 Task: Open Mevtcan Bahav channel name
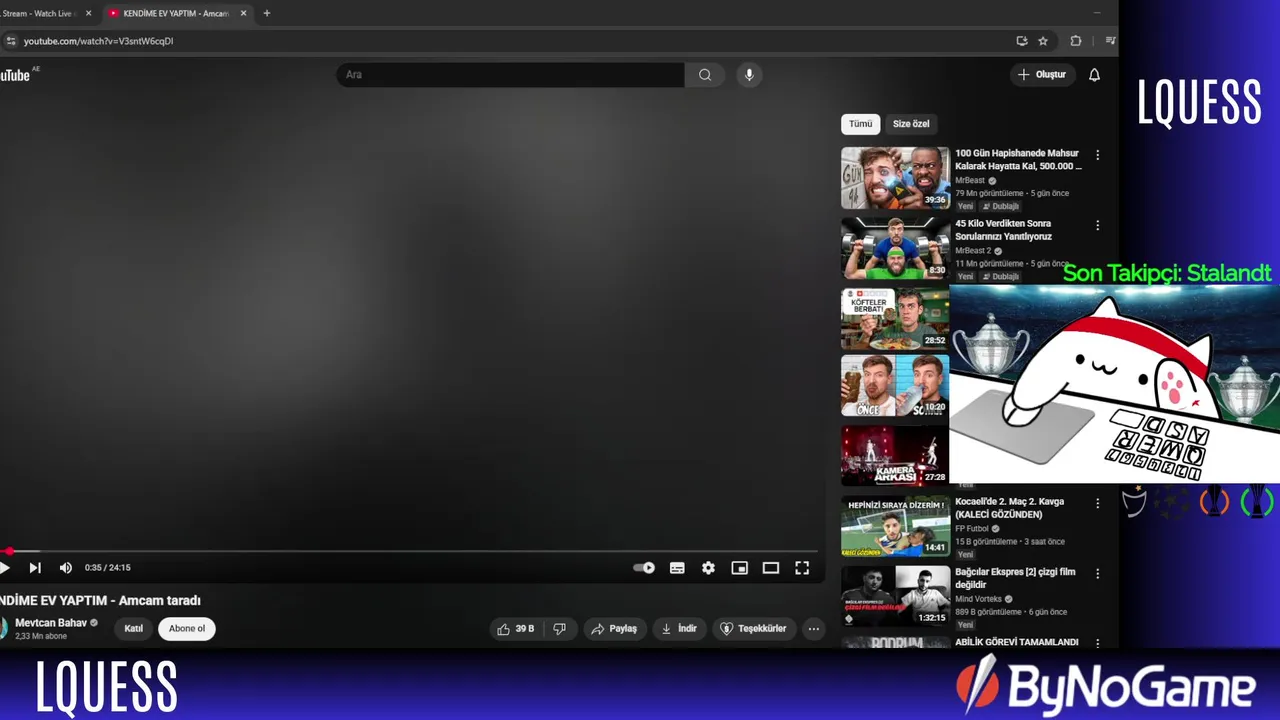(x=51, y=623)
